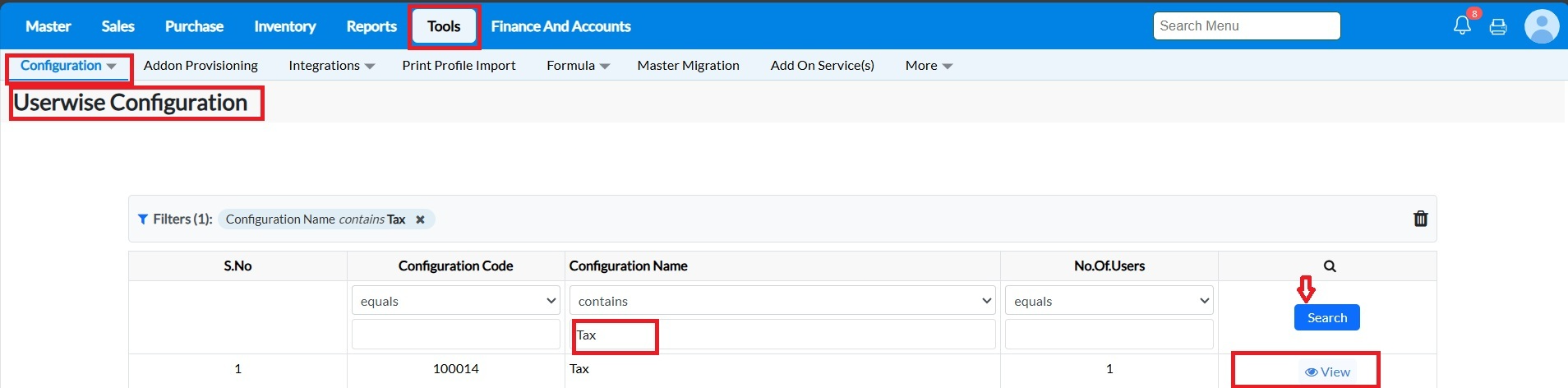This screenshot has width=1568, height=388.
Task: Open the More menu
Action: pyautogui.click(x=928, y=66)
